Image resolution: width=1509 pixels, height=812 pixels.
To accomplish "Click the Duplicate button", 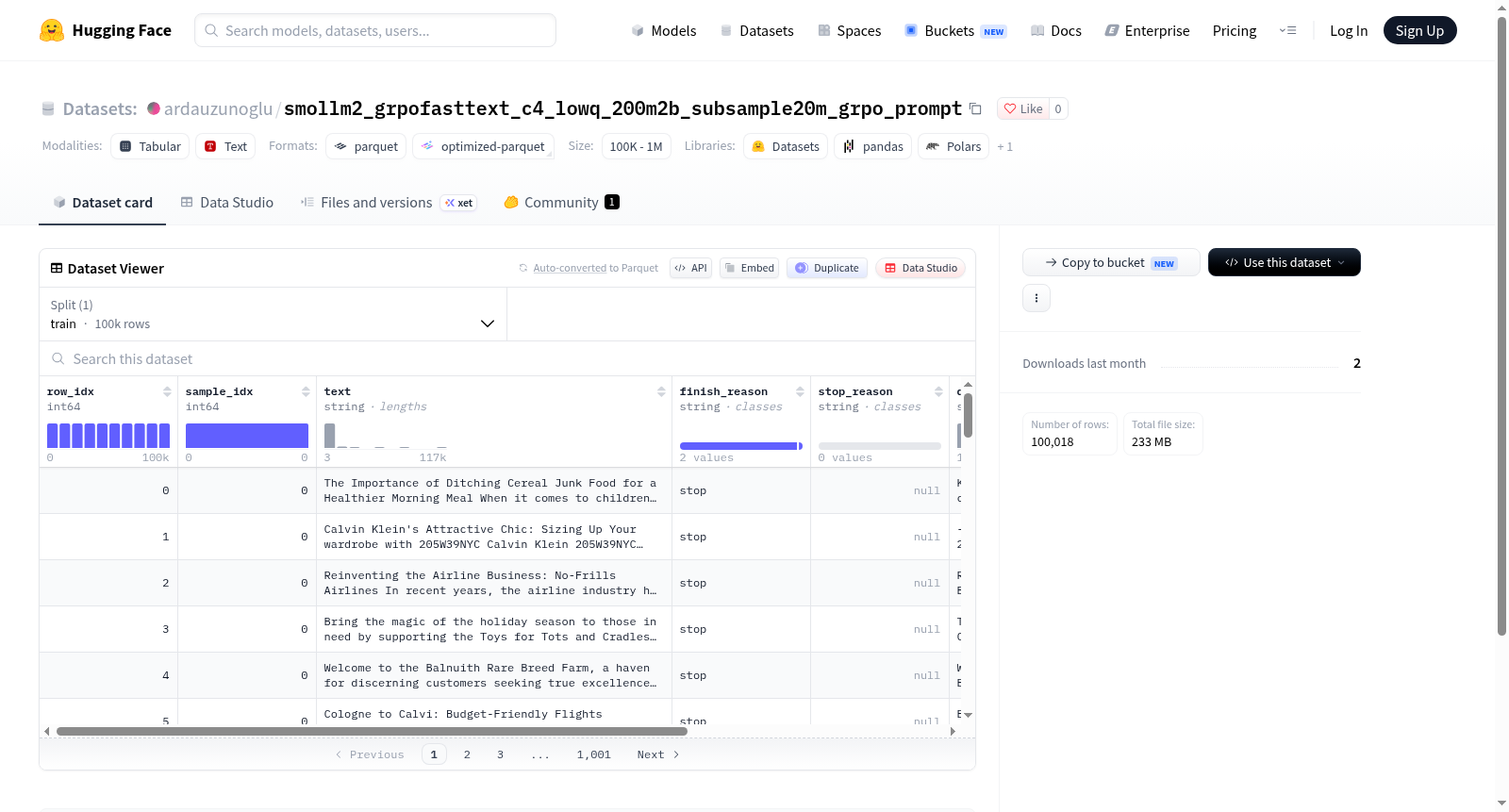I will tap(827, 268).
